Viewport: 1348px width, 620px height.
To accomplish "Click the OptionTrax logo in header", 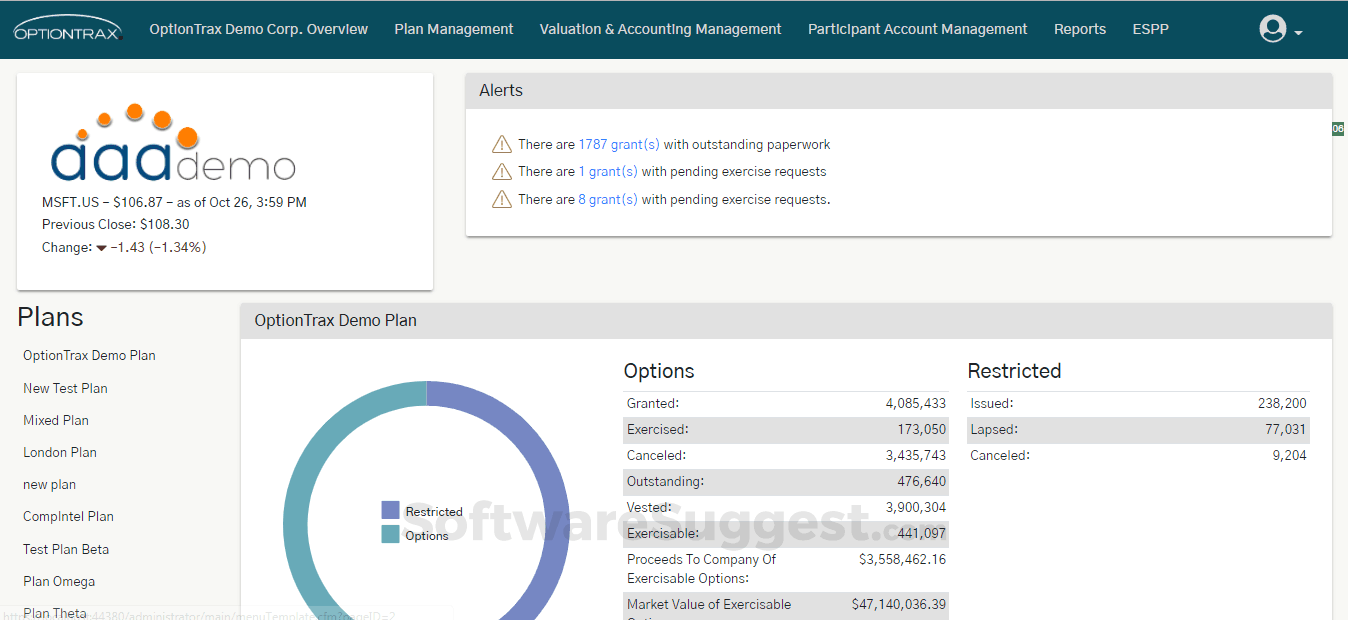I will (68, 29).
